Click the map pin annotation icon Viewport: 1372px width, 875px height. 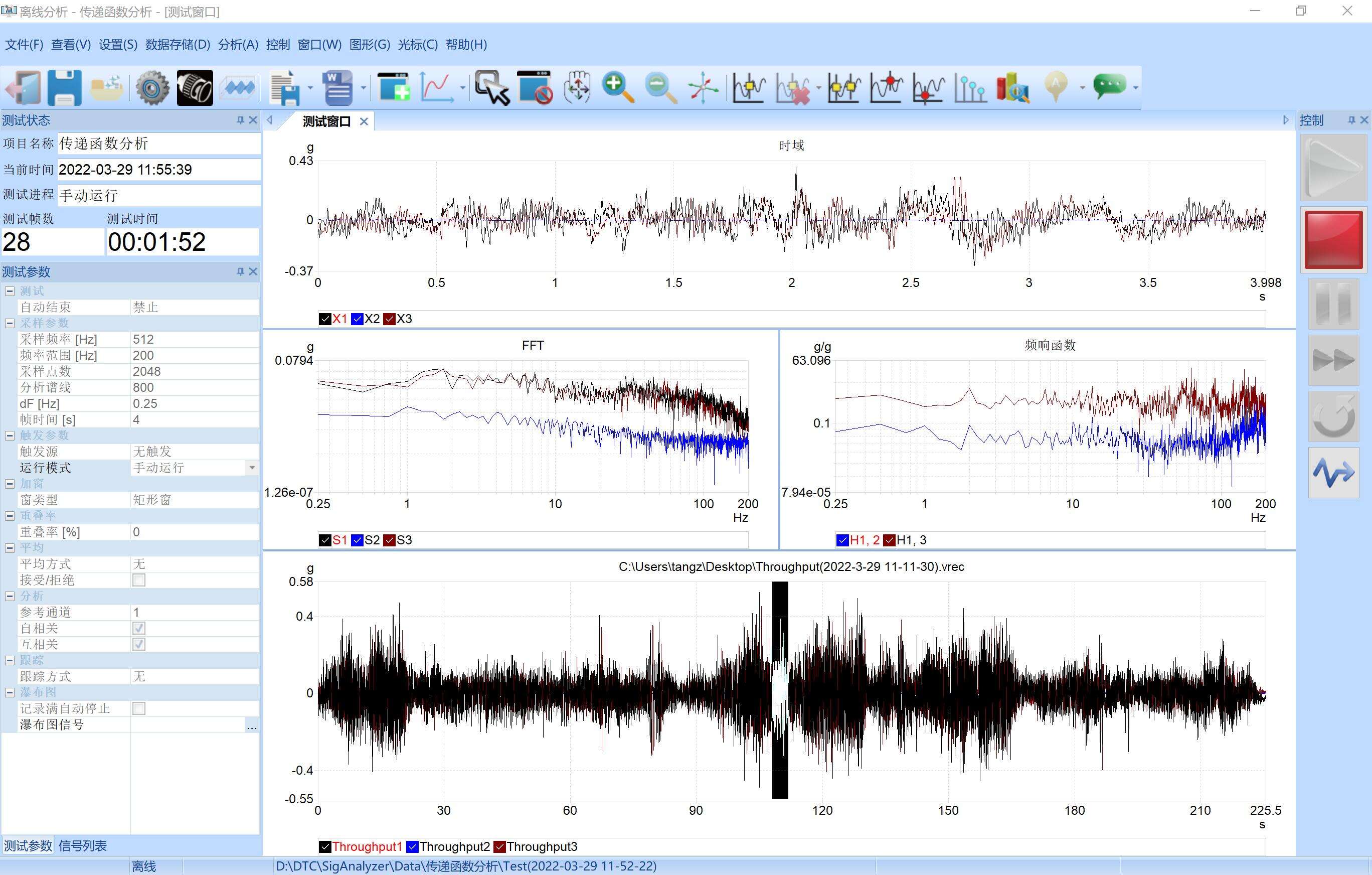1056,87
